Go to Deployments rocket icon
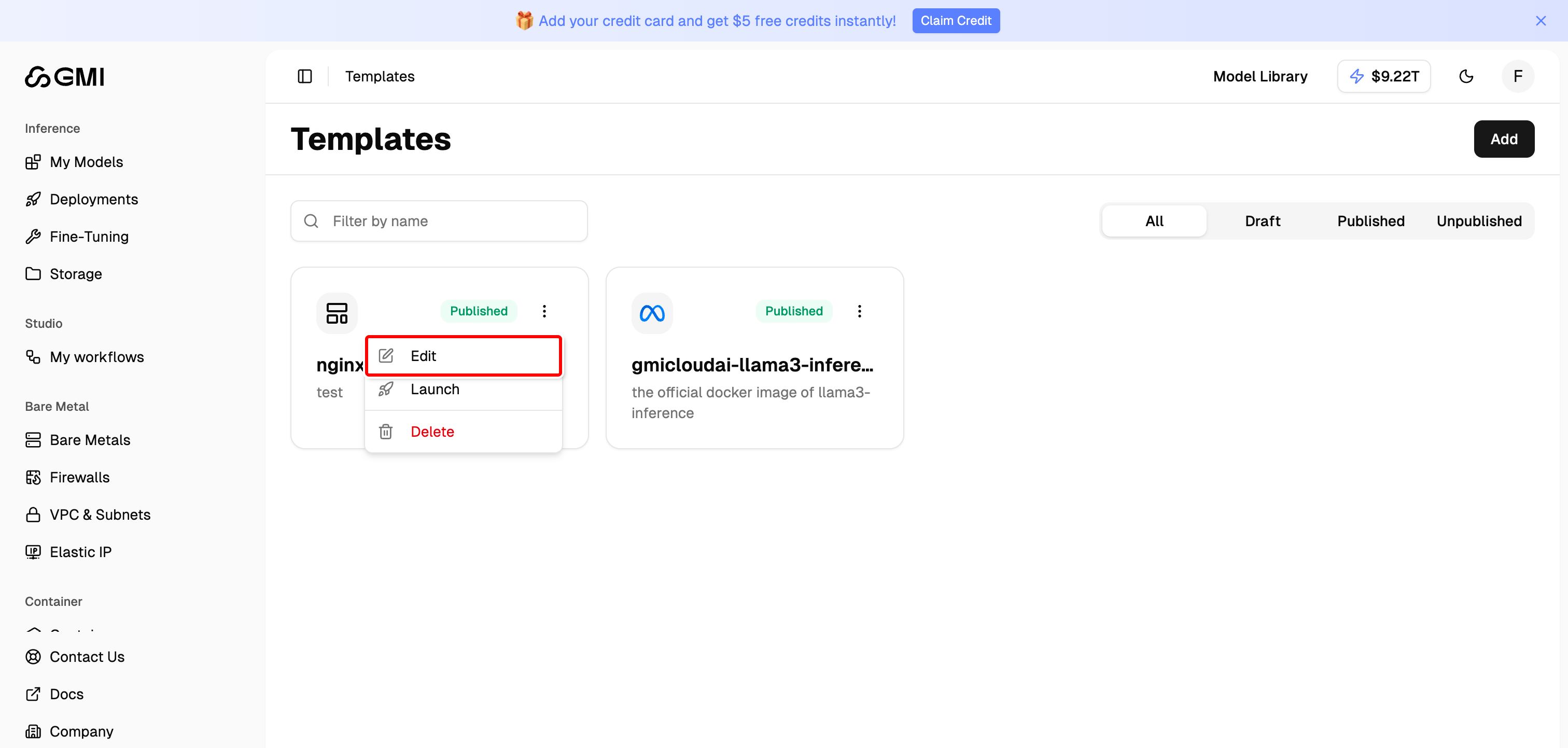 point(34,199)
